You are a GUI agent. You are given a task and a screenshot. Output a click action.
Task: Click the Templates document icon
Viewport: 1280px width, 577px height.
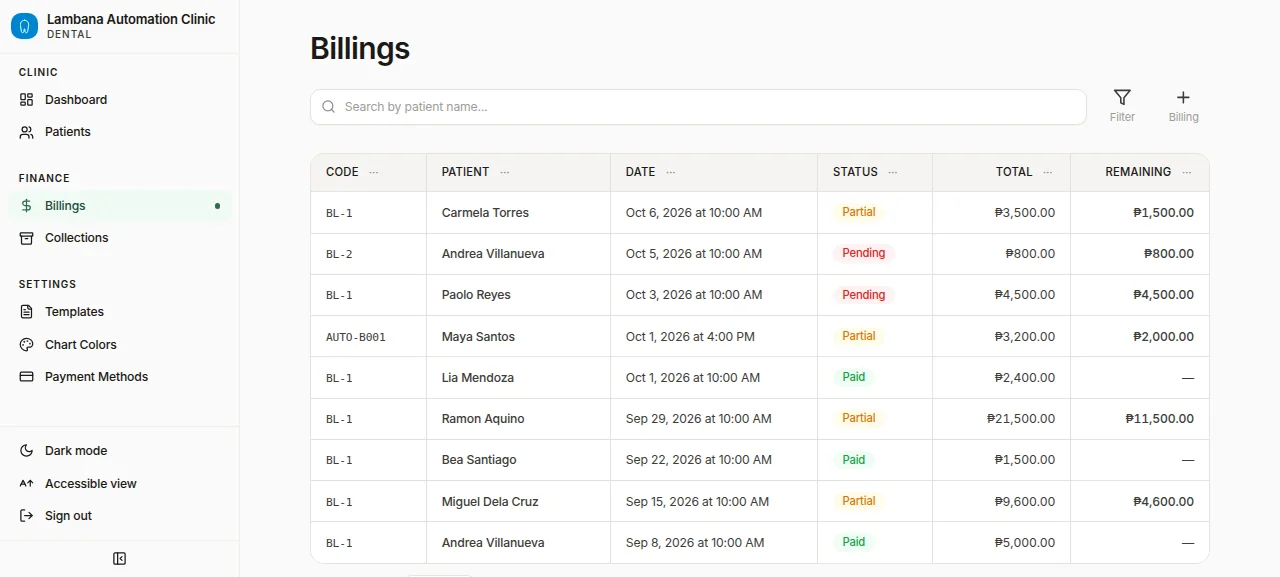[x=27, y=312]
